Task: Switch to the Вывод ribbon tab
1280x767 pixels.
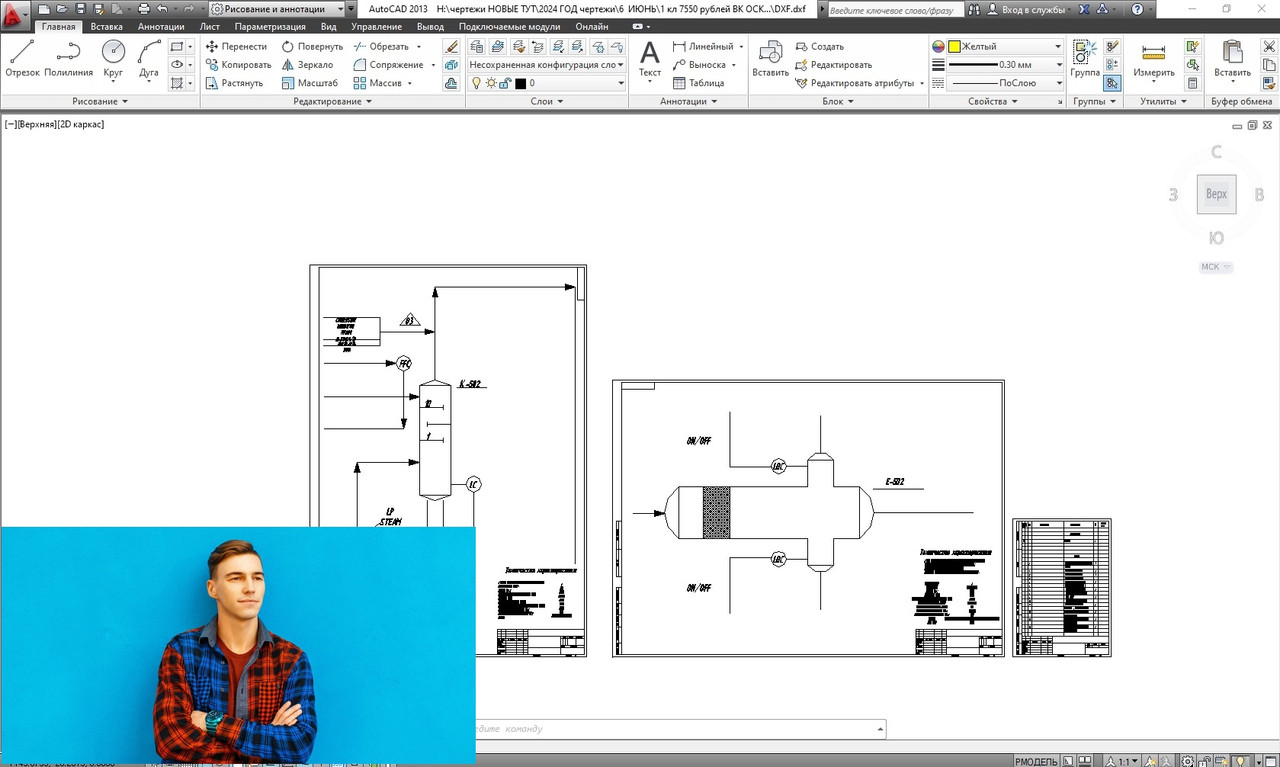Action: click(430, 27)
